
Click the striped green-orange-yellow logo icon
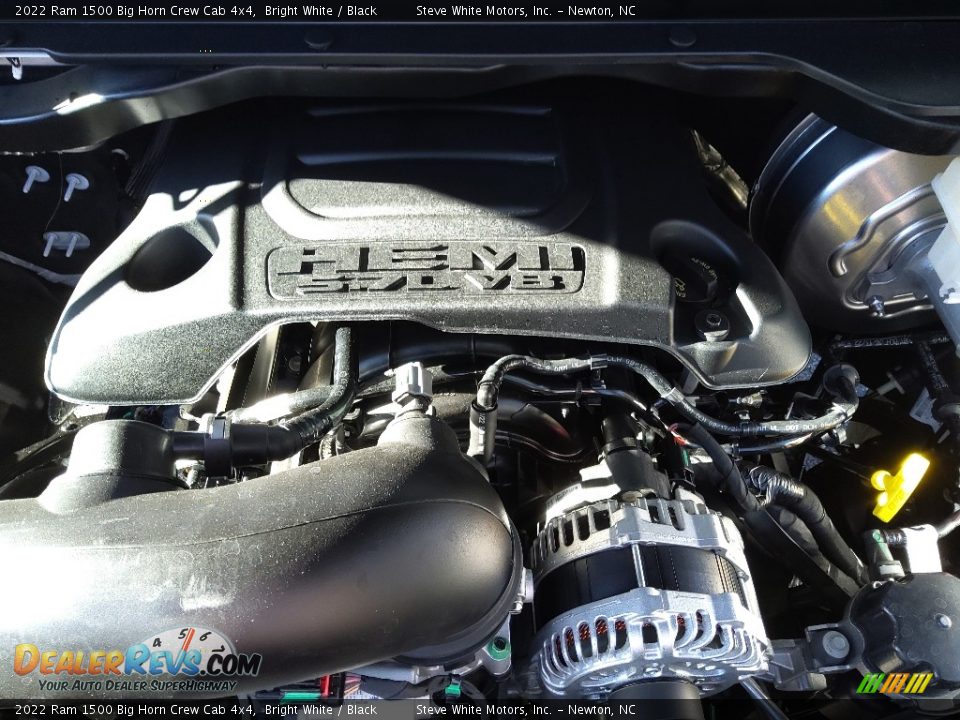(894, 683)
